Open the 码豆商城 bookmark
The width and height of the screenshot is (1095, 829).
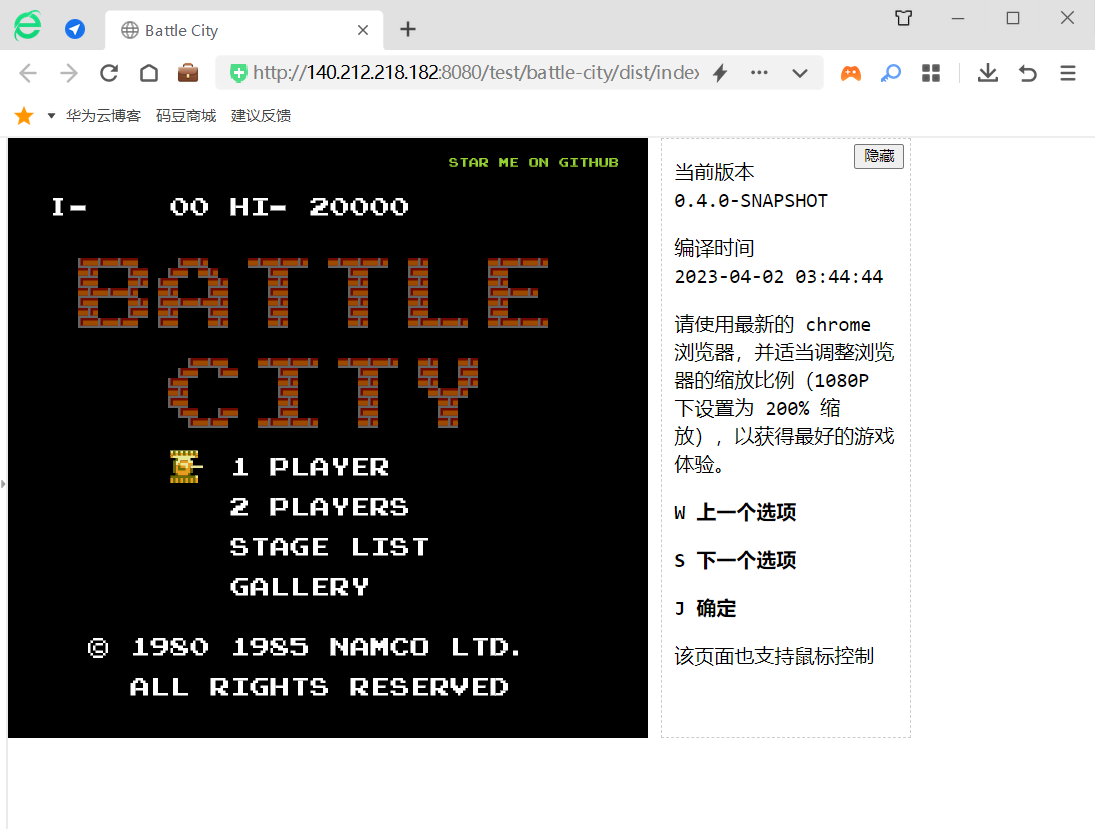(x=186, y=116)
